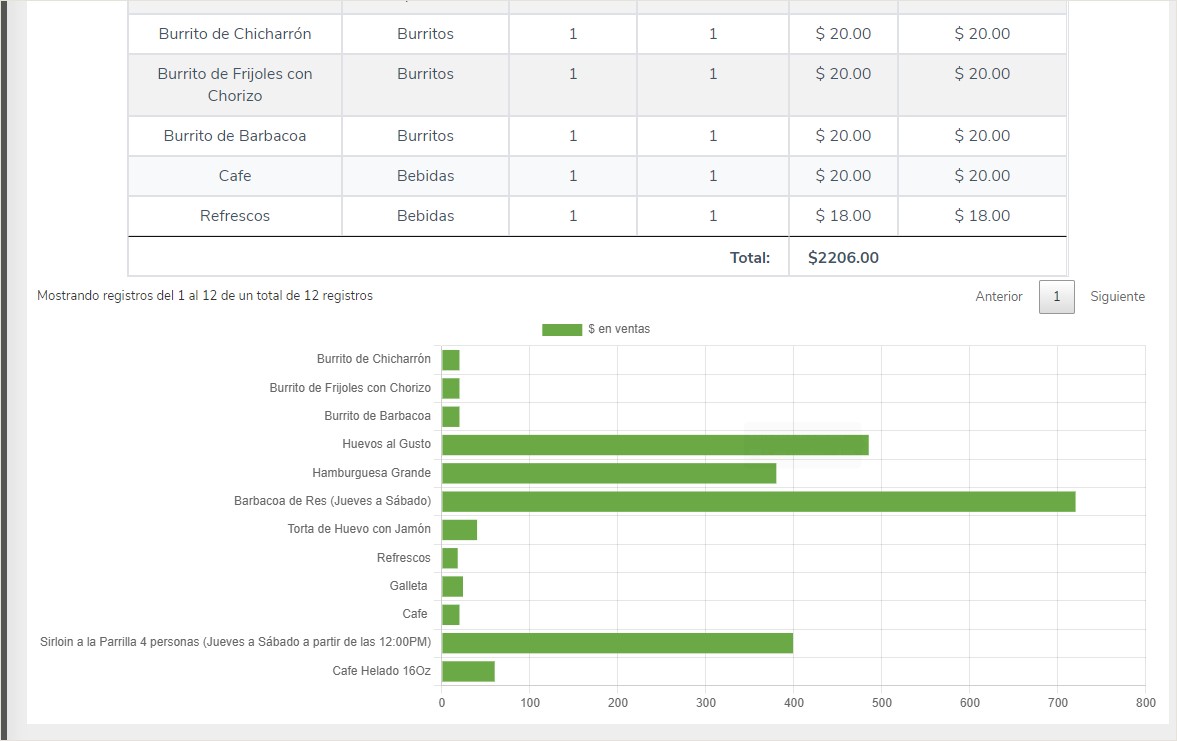This screenshot has height=741, width=1177.
Task: Click the 'Mostrando registros del 1 al 12' text
Action: pos(204,296)
